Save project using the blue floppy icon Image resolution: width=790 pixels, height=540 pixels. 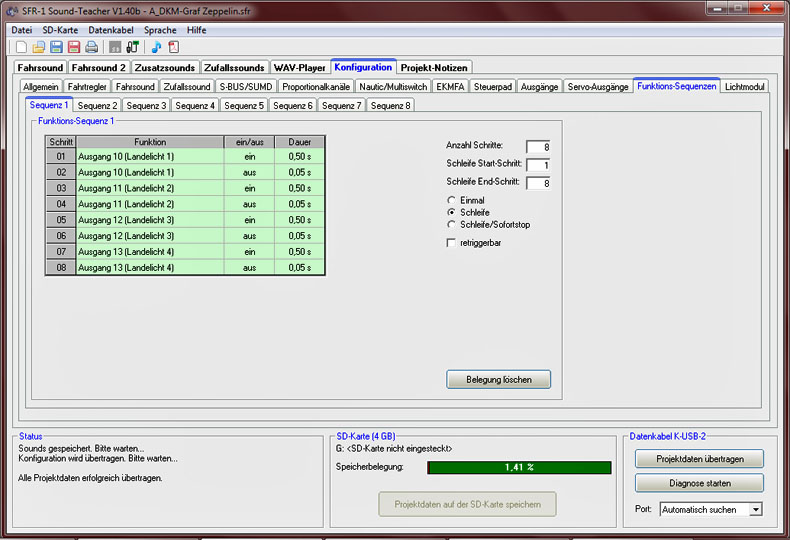56,47
